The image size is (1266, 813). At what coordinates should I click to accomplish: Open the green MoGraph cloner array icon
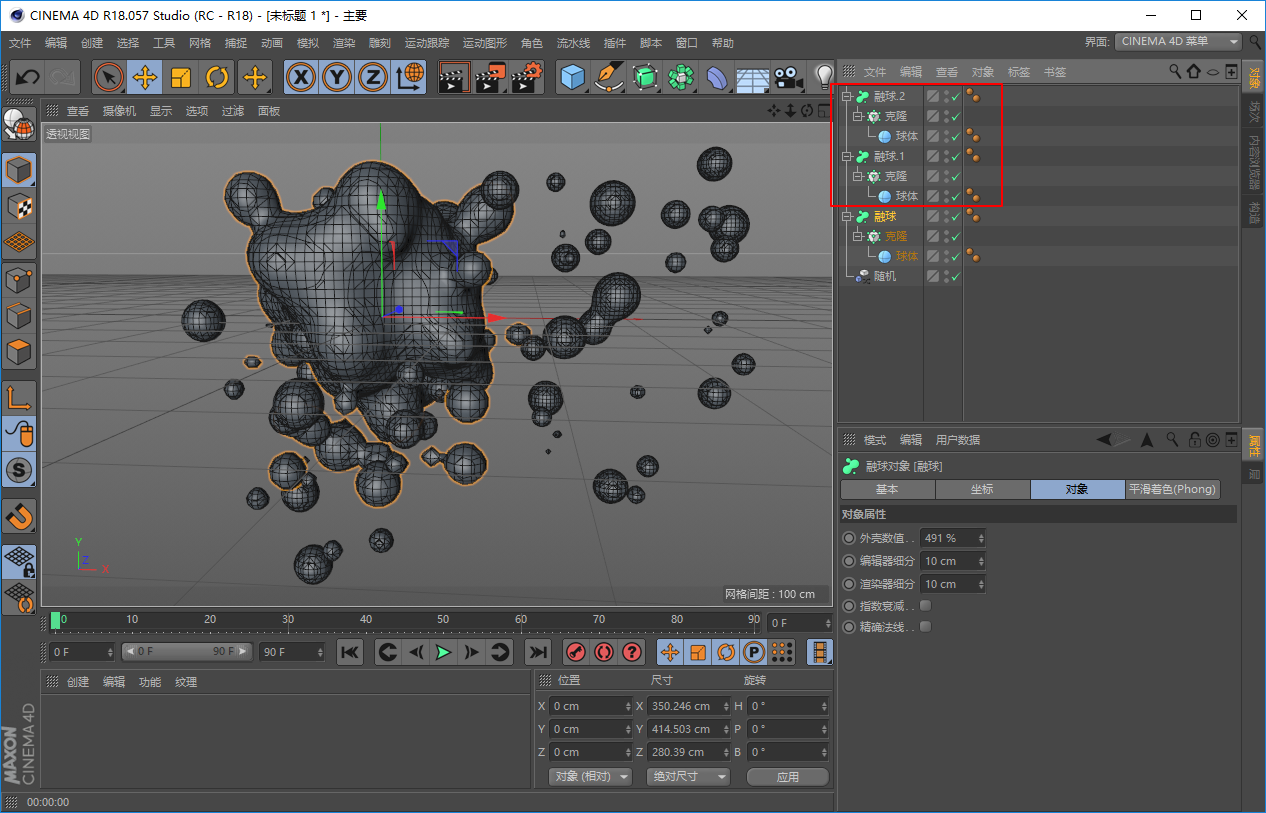coord(681,77)
